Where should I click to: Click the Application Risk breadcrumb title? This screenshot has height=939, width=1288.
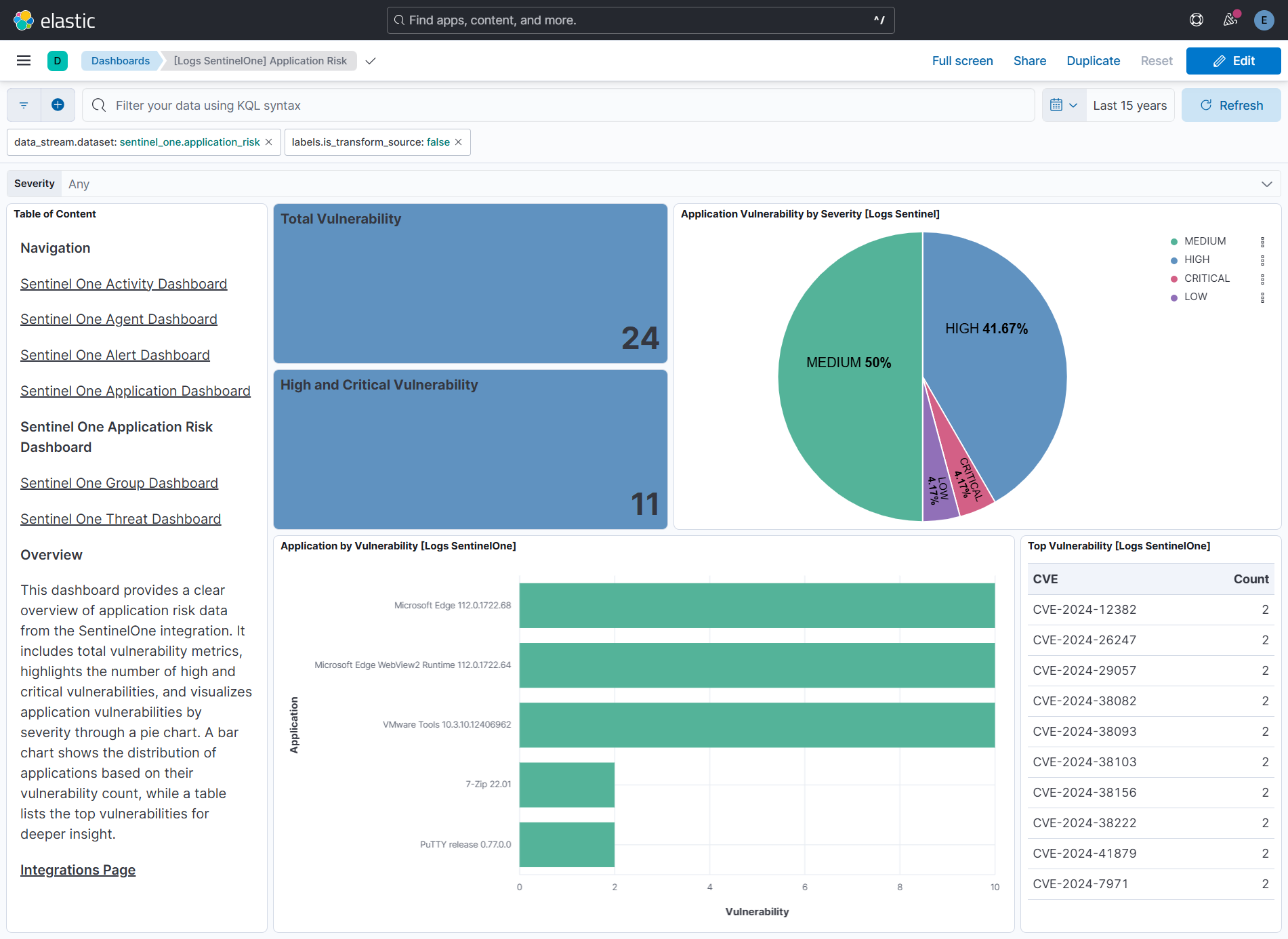point(260,61)
